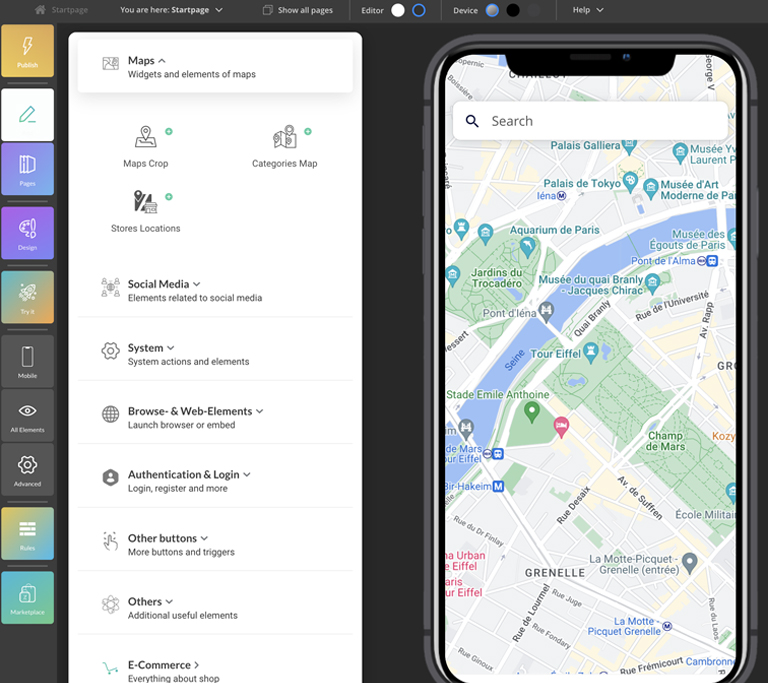This screenshot has width=768, height=683.
Task: Expand Browse- & Web-Elements category
Action: click(x=260, y=411)
